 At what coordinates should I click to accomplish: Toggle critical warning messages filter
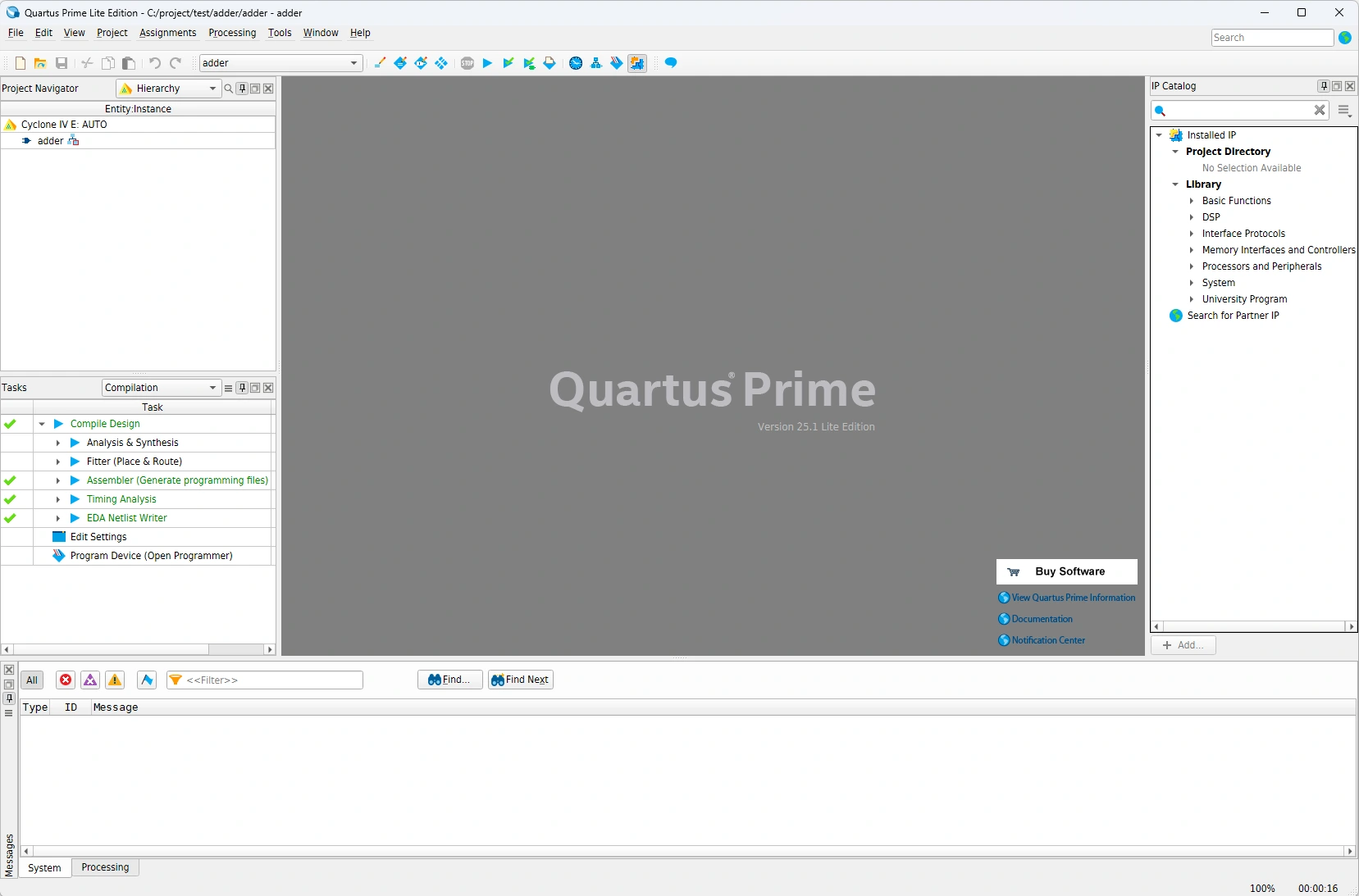[x=90, y=680]
